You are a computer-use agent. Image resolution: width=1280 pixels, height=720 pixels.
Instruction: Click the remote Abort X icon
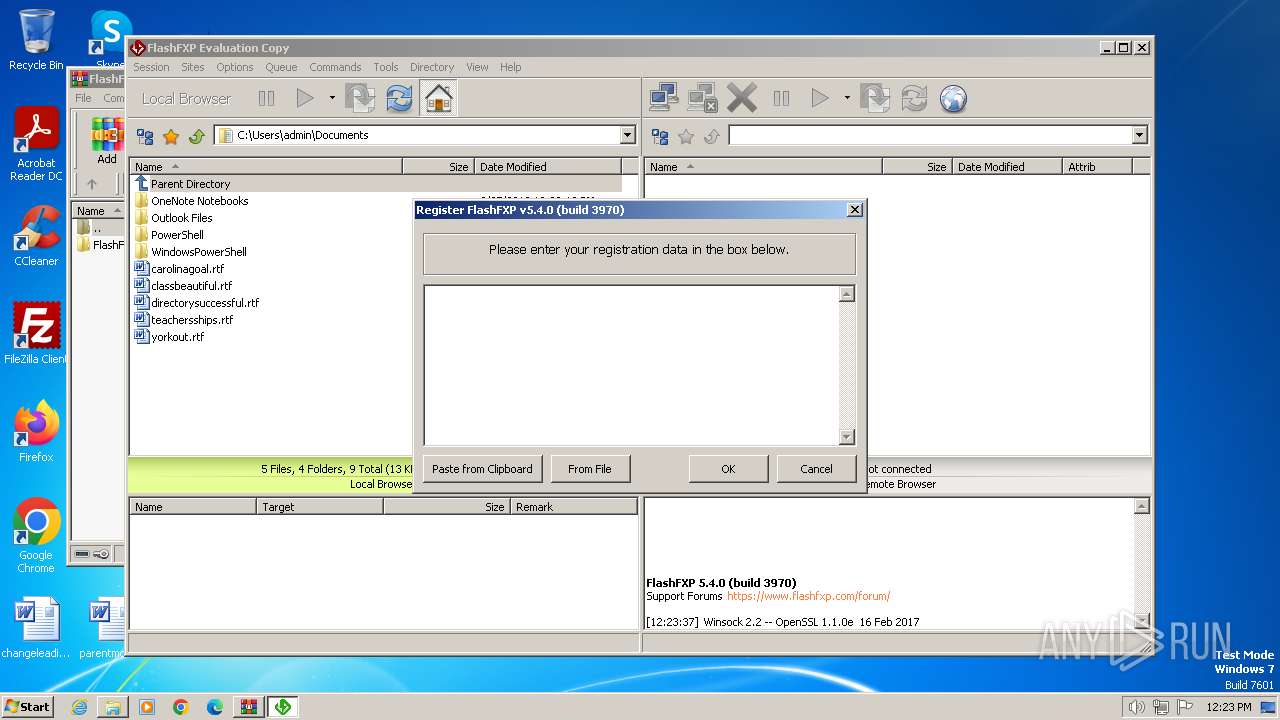[742, 98]
